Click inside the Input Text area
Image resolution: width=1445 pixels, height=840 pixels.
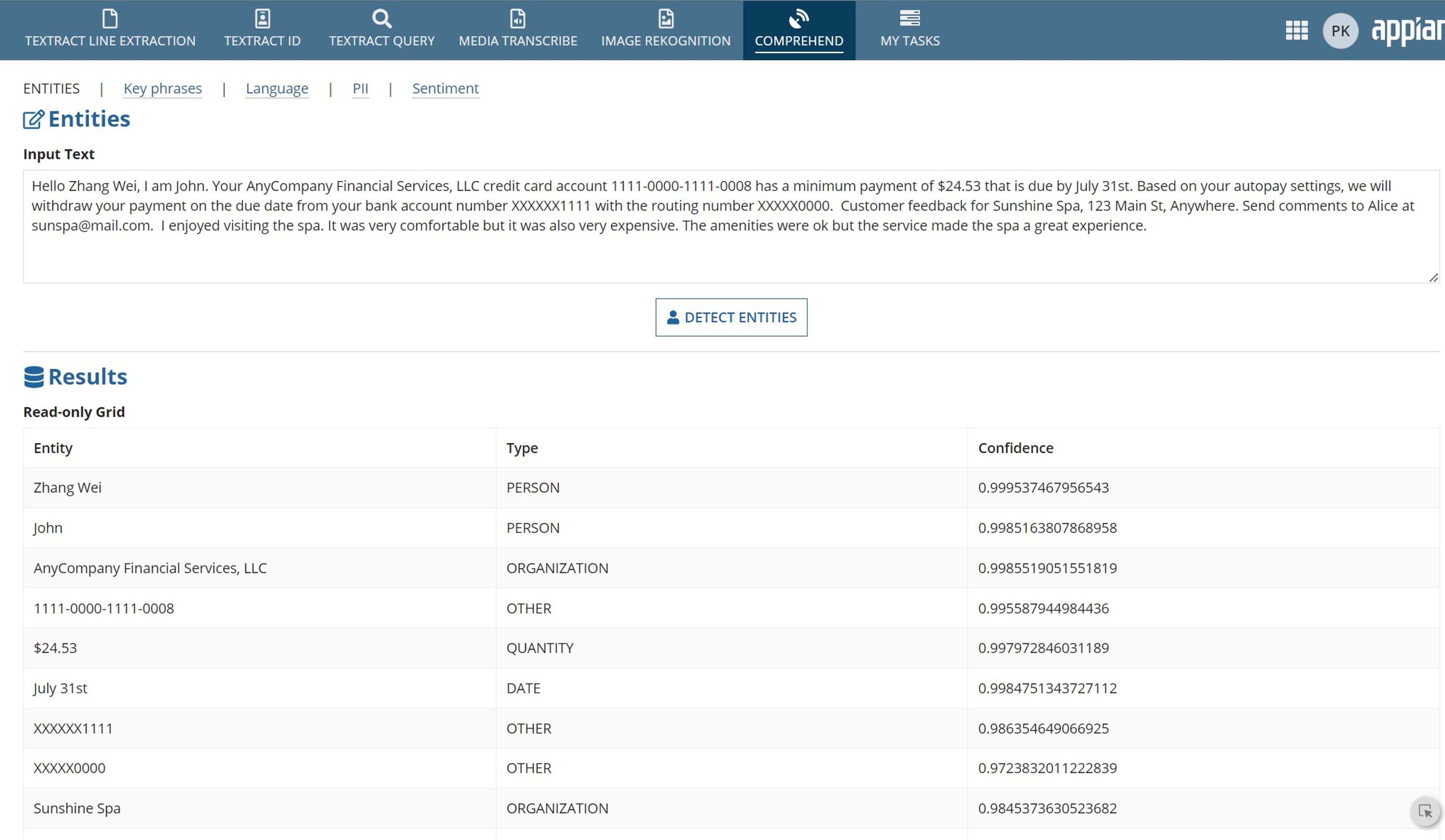tap(731, 226)
